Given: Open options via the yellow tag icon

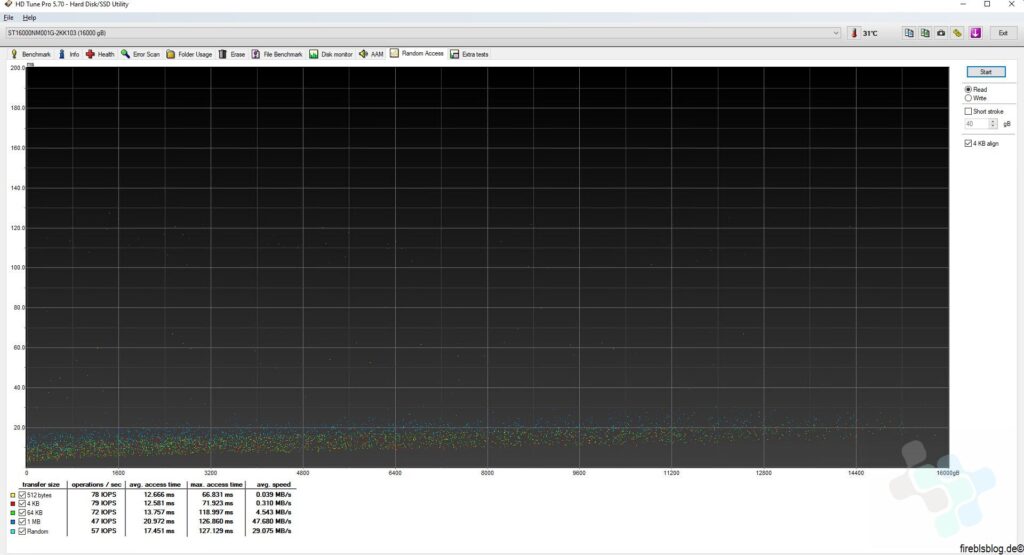Looking at the screenshot, I should [957, 33].
